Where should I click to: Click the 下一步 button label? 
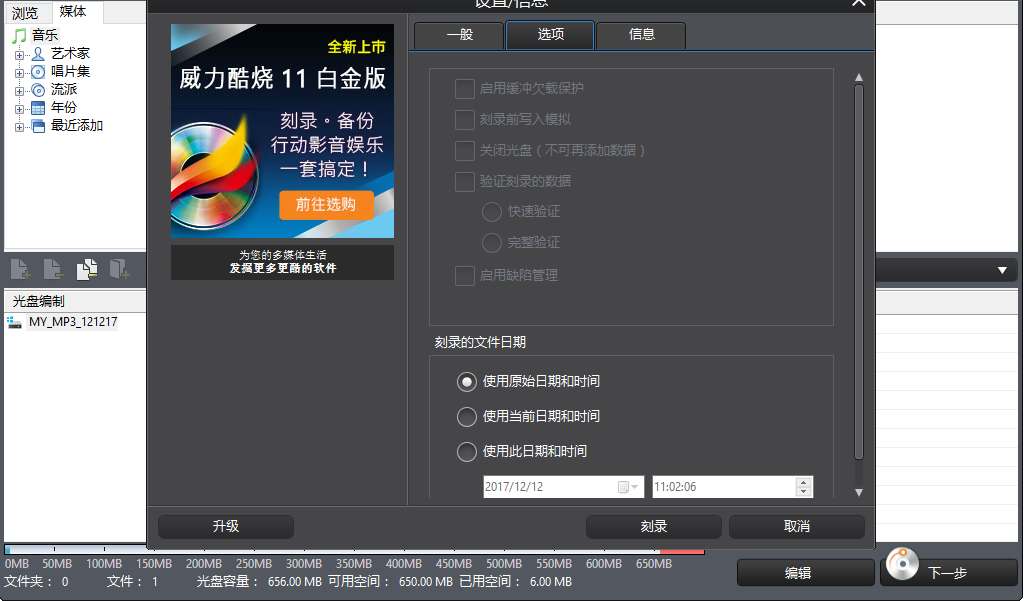coord(948,574)
